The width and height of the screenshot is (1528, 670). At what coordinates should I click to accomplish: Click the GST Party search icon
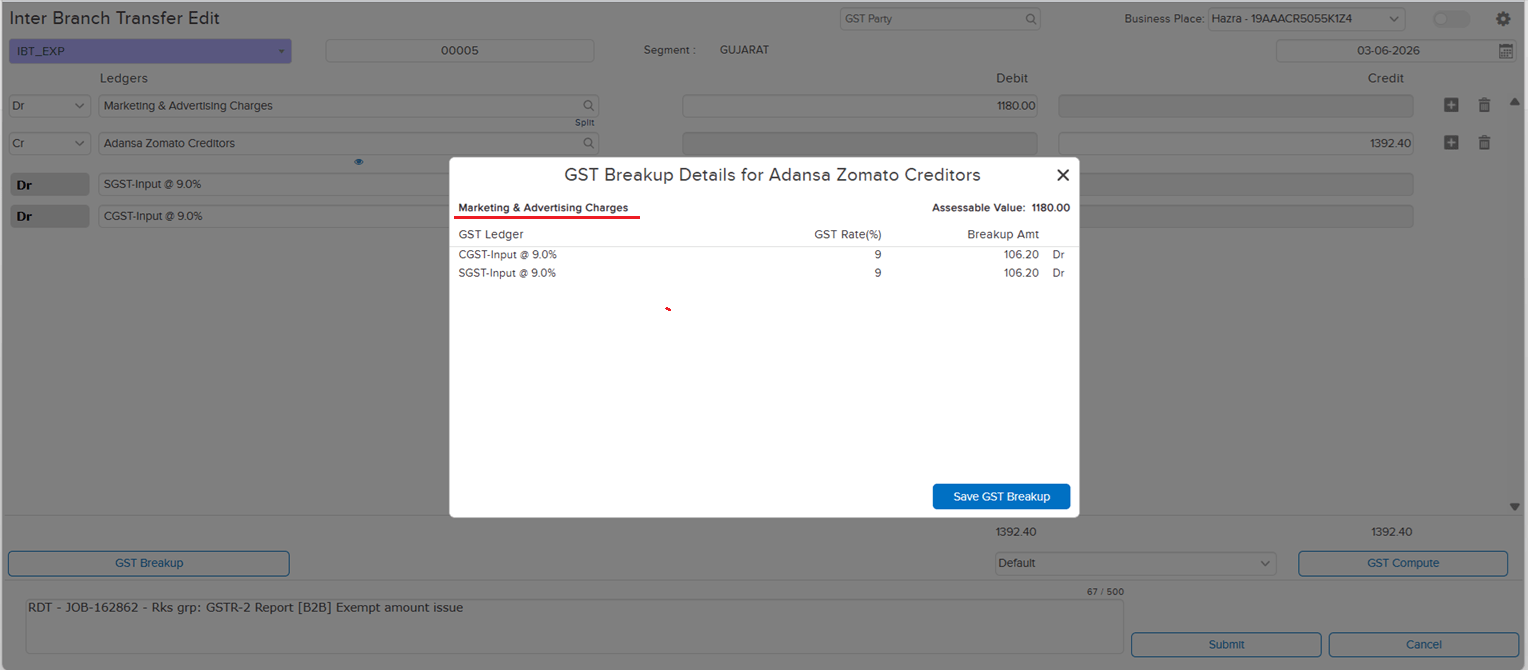[x=1030, y=19]
